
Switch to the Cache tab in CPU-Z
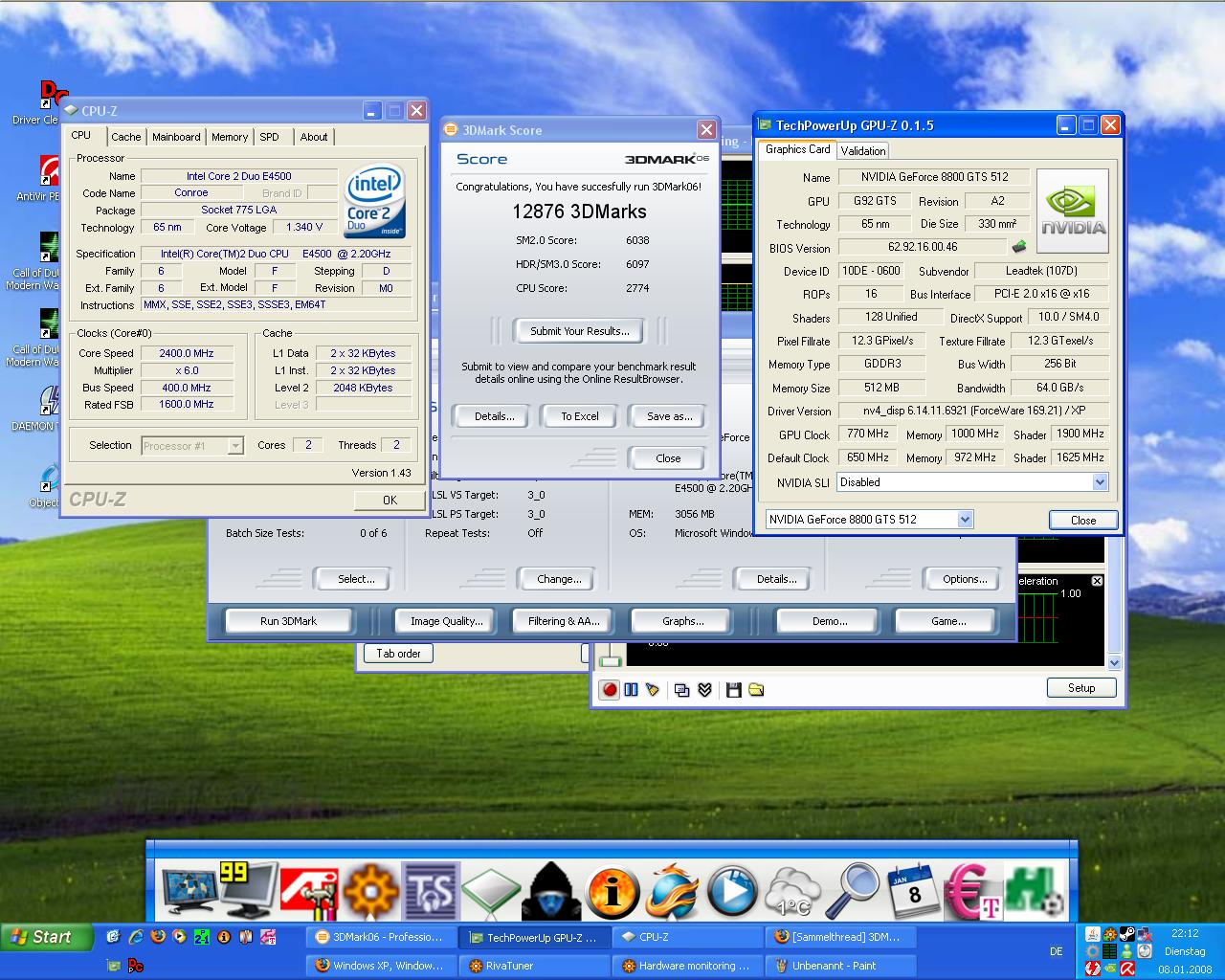click(x=125, y=137)
